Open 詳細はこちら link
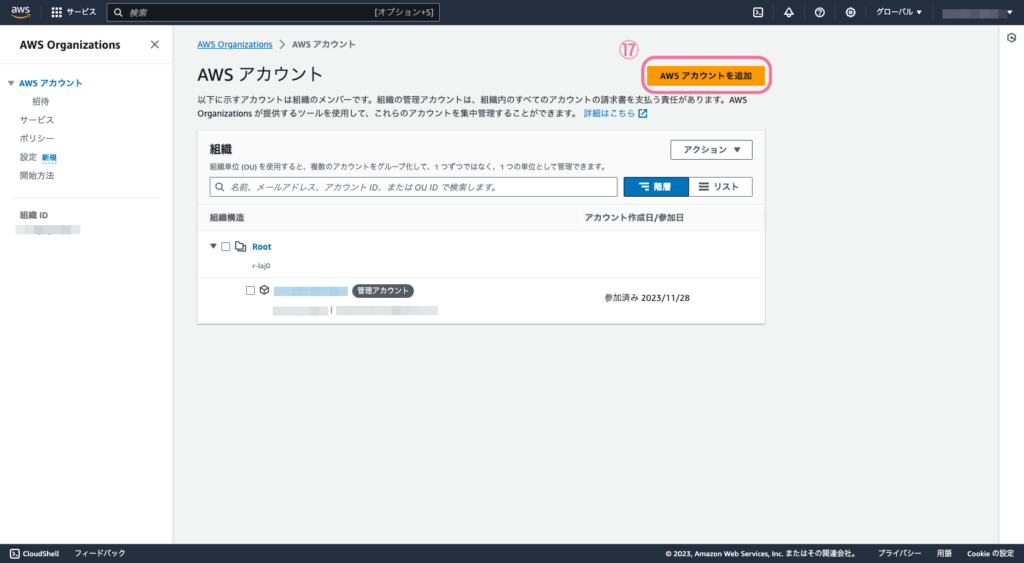The height and width of the screenshot is (563, 1024). pyautogui.click(x=609, y=114)
